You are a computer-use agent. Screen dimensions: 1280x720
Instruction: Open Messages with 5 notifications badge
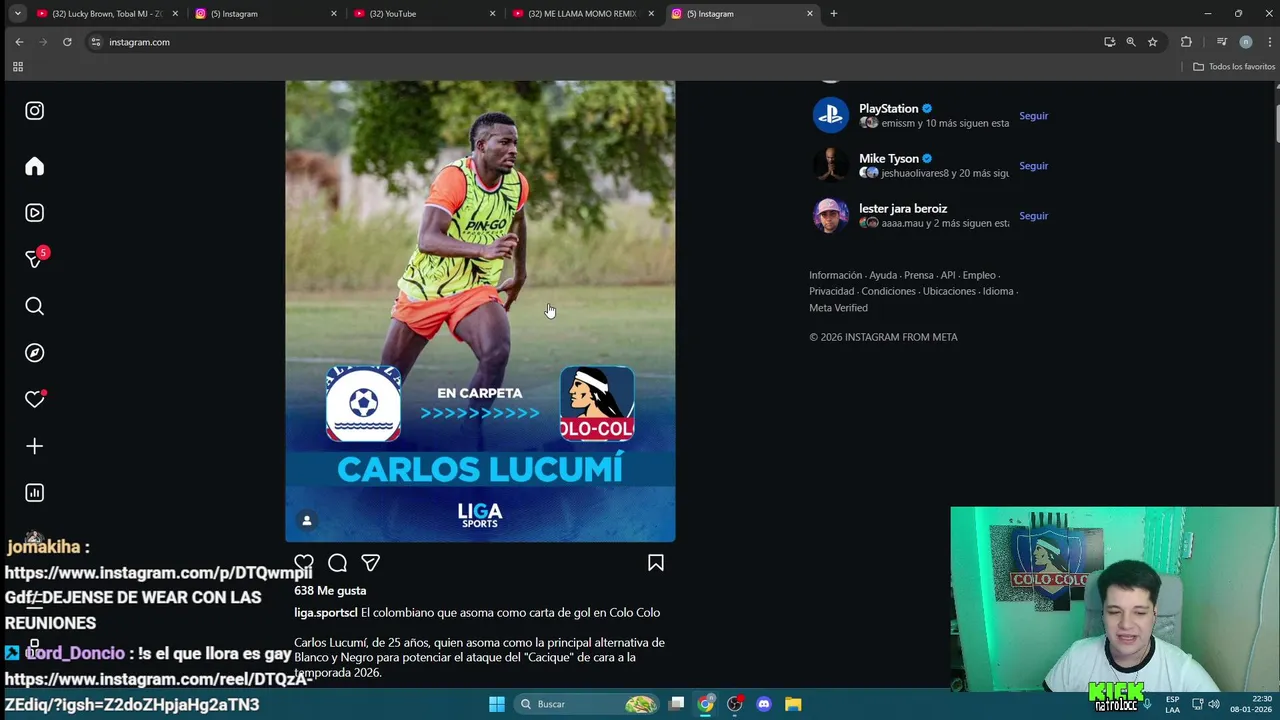click(x=36, y=258)
